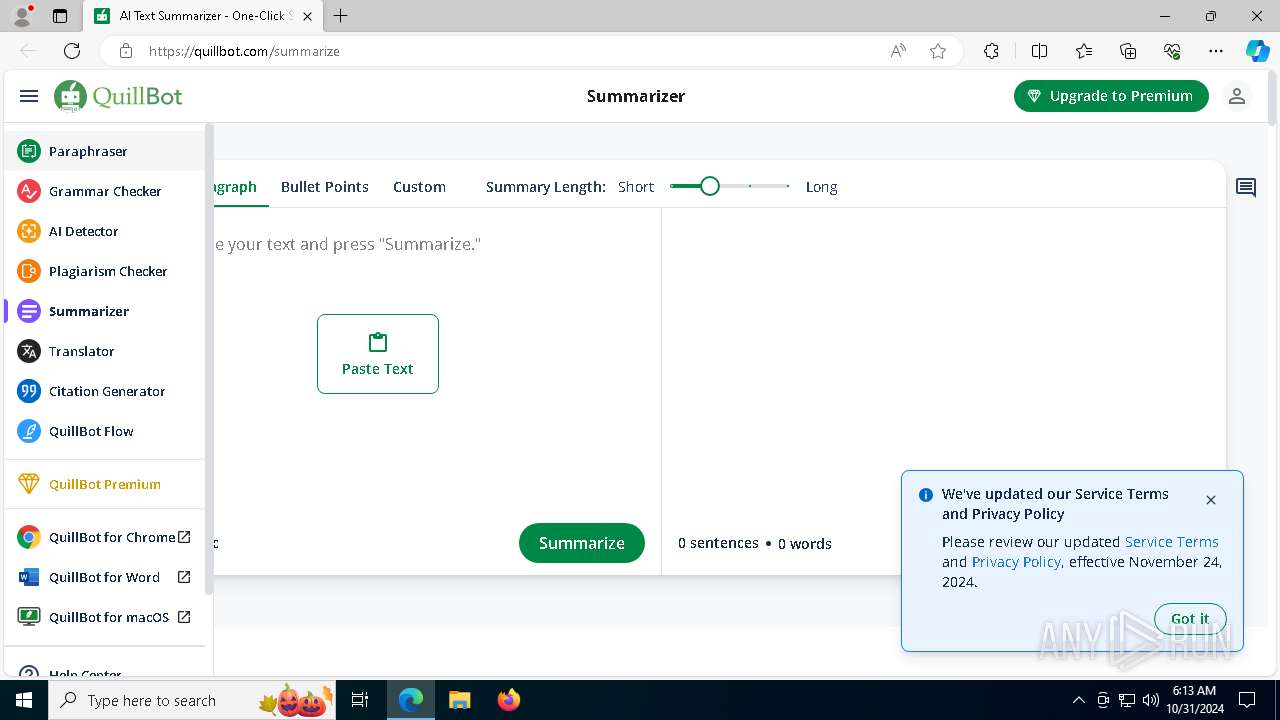This screenshot has width=1280, height=720.
Task: Click Got it on the notice
Action: (1190, 619)
